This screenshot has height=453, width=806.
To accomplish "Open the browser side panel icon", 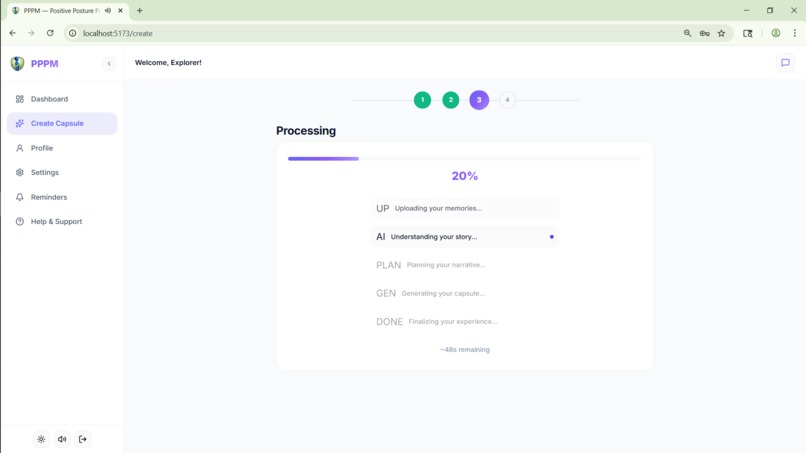I will [x=747, y=33].
